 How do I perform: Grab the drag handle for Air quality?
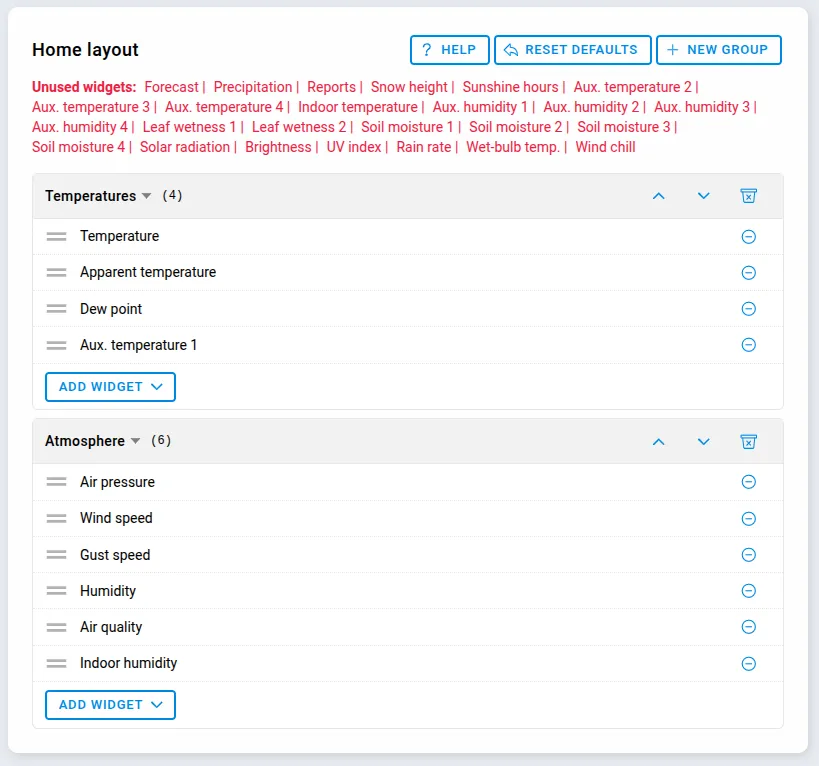pyautogui.click(x=56, y=627)
